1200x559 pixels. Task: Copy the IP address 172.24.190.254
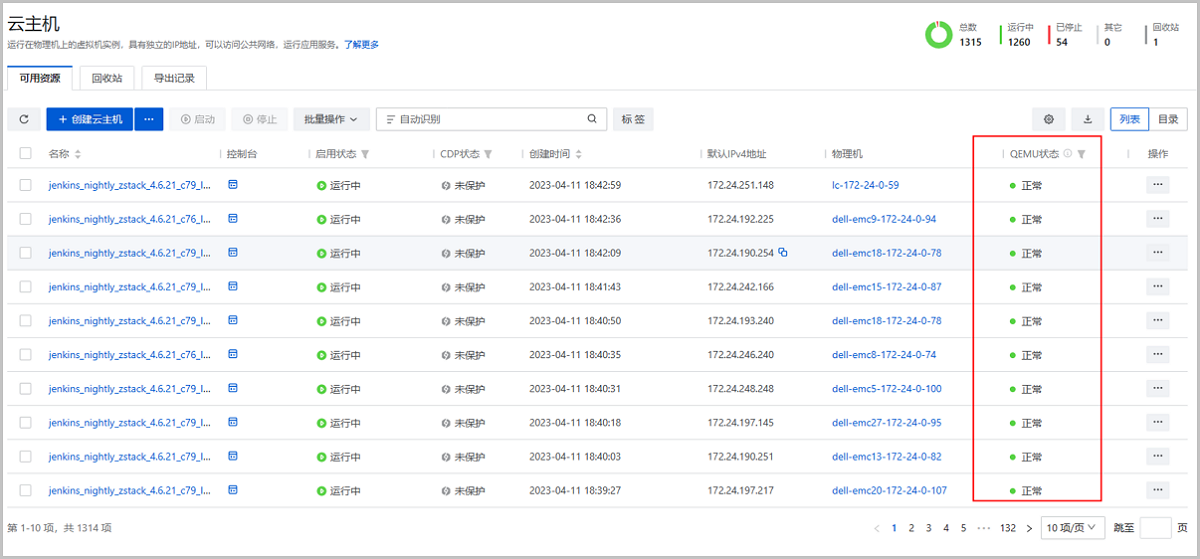[783, 253]
